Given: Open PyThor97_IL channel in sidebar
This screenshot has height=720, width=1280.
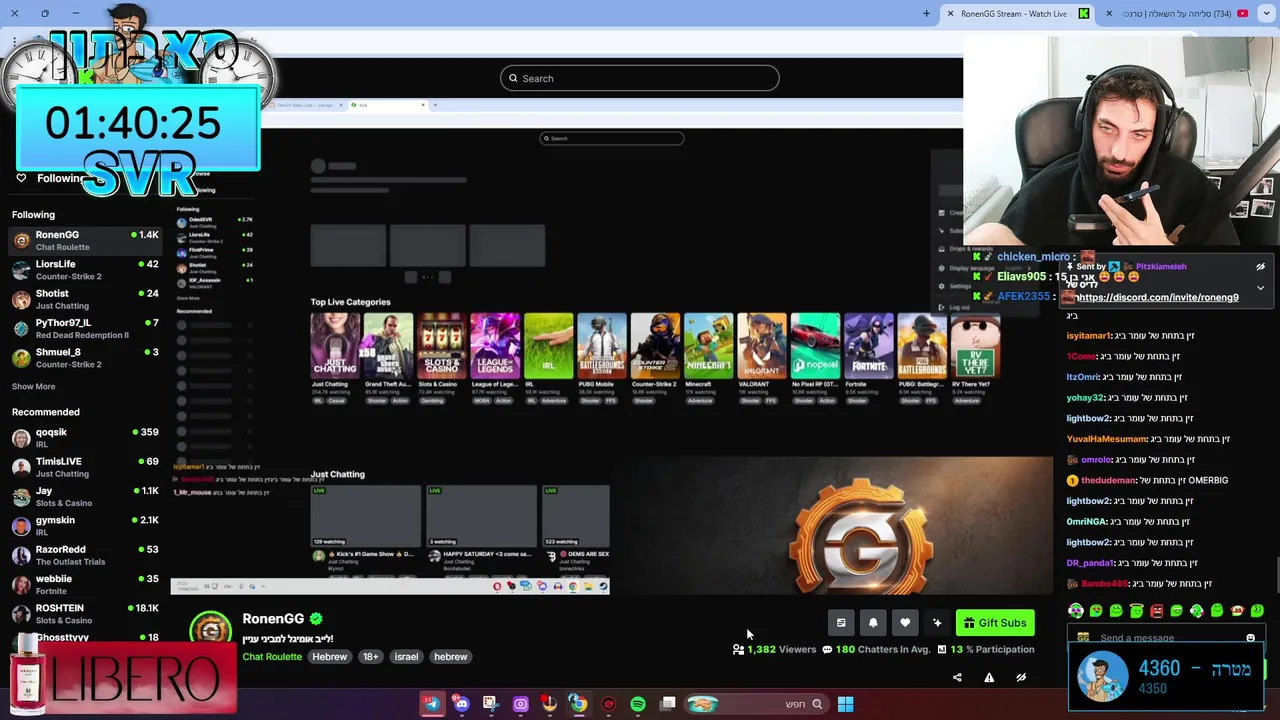Looking at the screenshot, I should (x=85, y=328).
